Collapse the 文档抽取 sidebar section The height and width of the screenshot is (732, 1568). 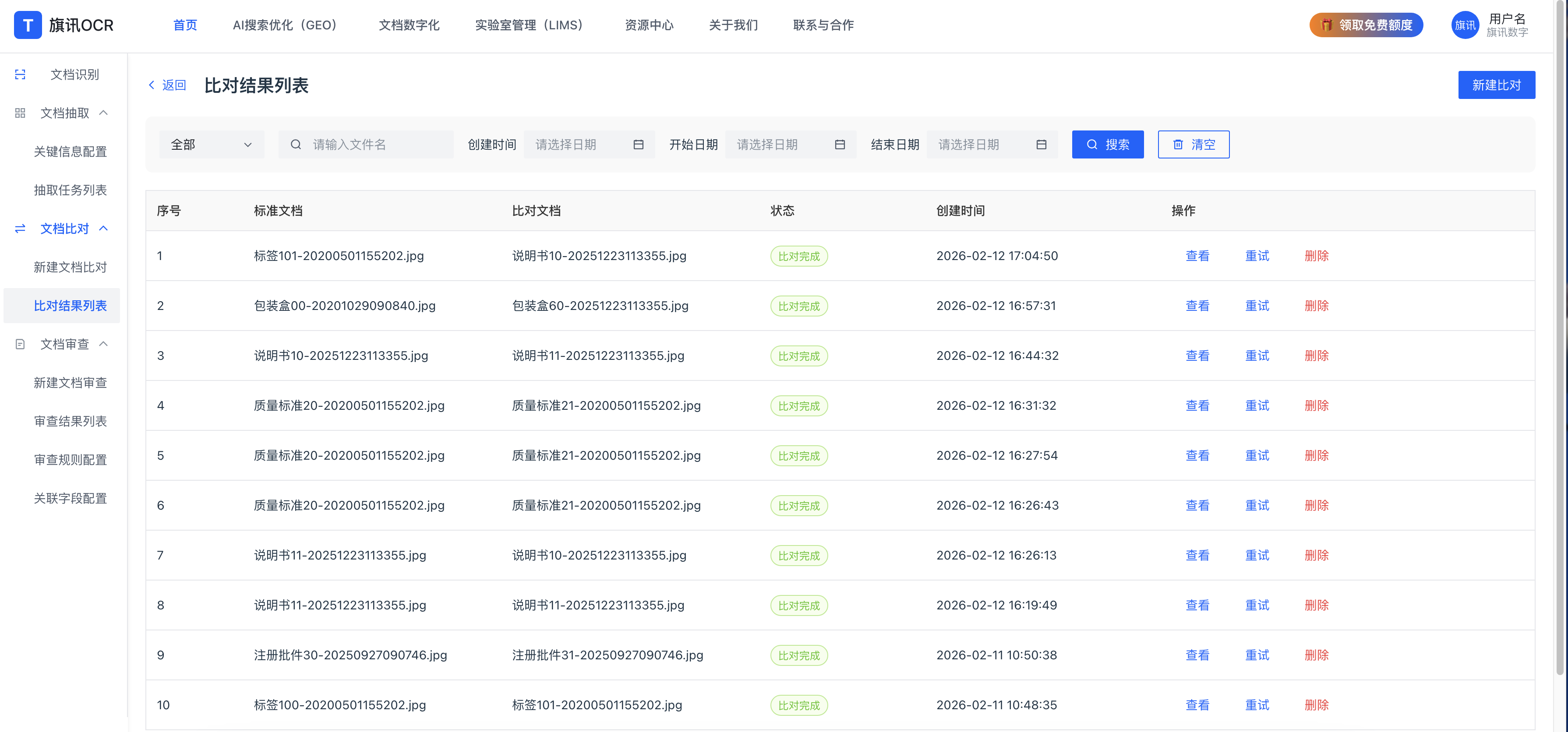point(103,113)
